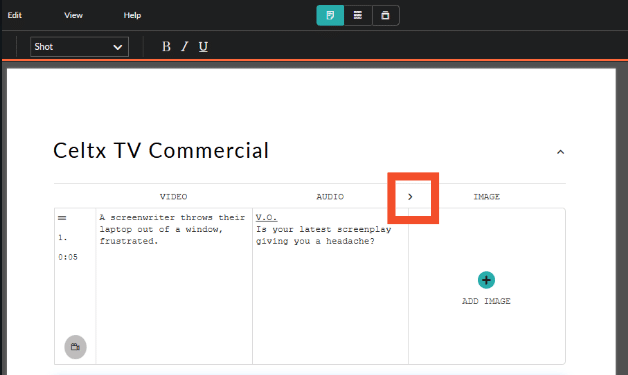Image resolution: width=628 pixels, height=375 pixels.
Task: Switch to the index cards view icon
Action: coord(358,15)
